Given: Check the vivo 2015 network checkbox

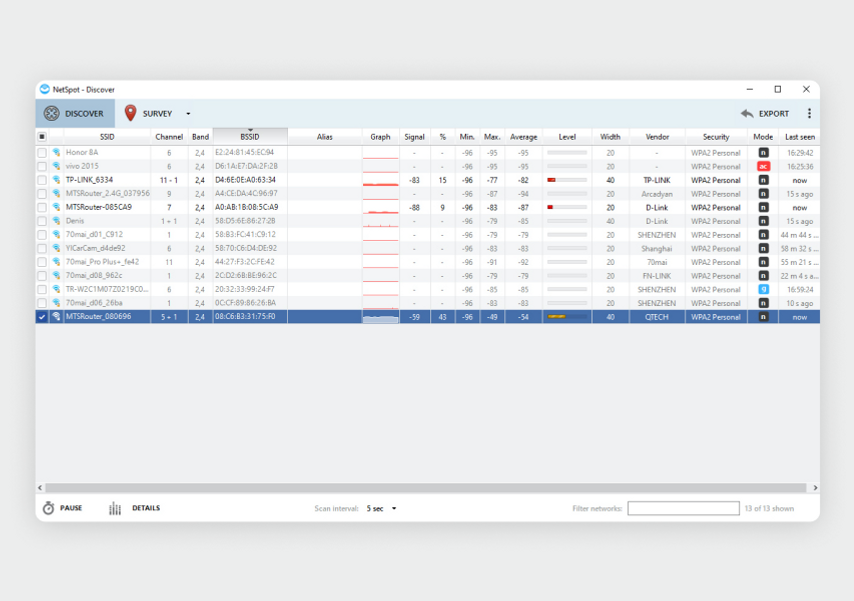Looking at the screenshot, I should pyautogui.click(x=42, y=166).
